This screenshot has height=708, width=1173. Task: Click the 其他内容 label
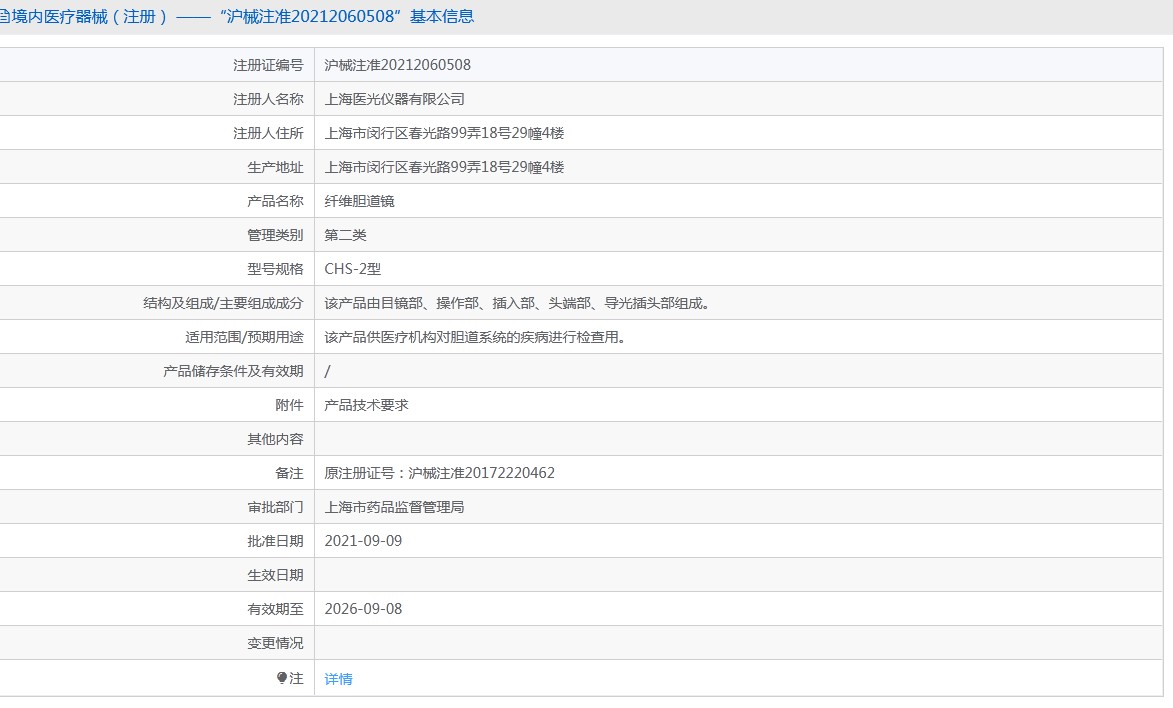[x=275, y=439]
